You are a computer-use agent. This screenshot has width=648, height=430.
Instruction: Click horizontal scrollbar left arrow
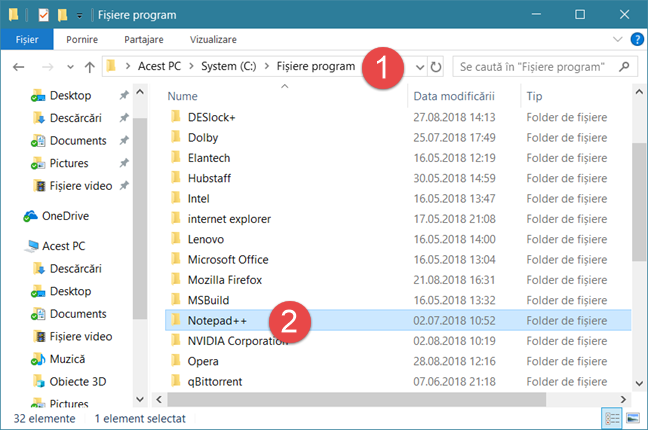pyautogui.click(x=159, y=399)
